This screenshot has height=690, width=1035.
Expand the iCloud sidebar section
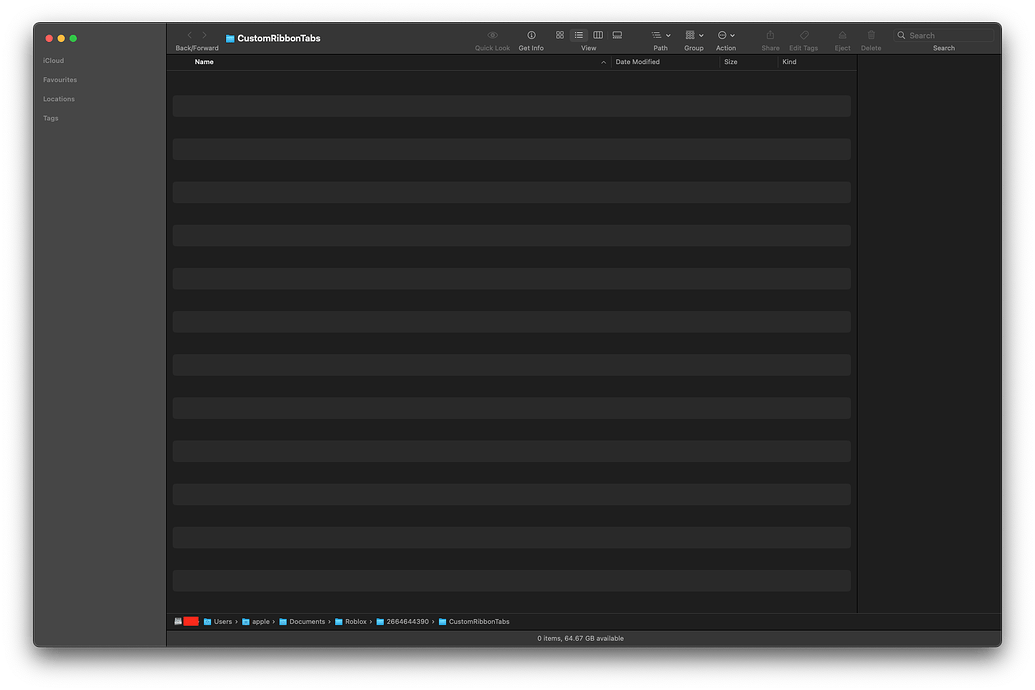pyautogui.click(x=53, y=61)
